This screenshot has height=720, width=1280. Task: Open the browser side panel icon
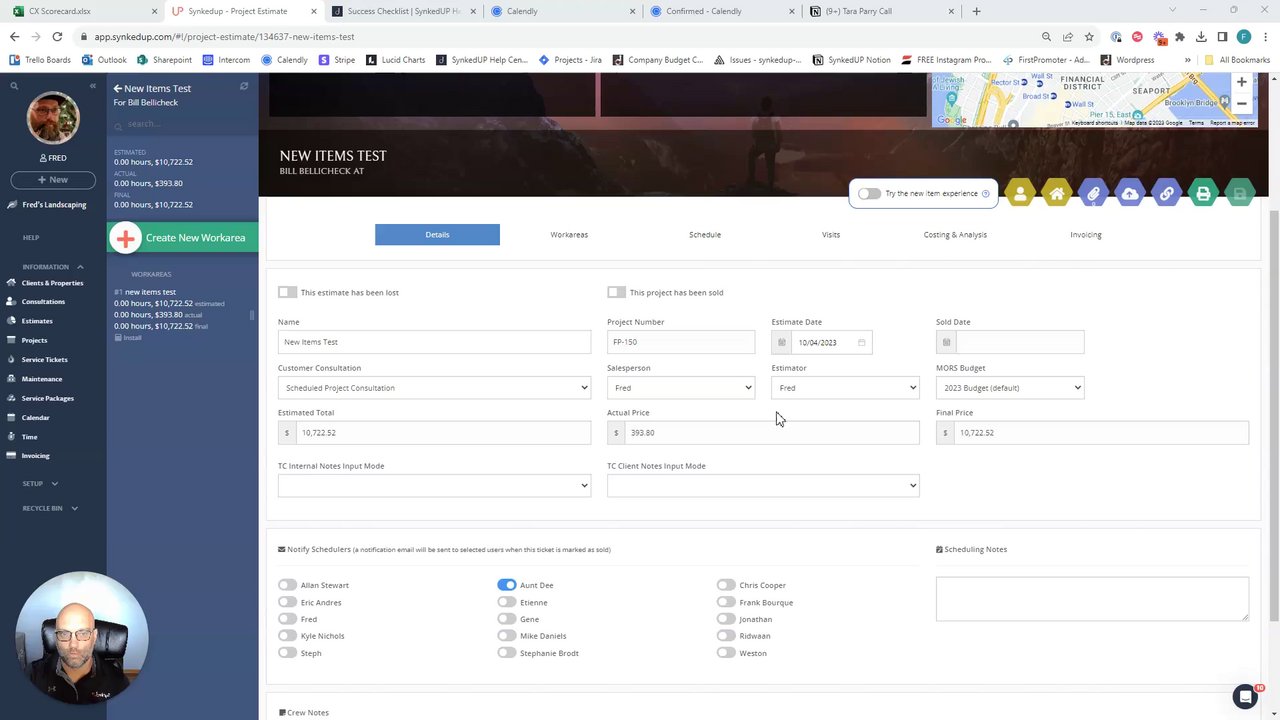click(1222, 37)
